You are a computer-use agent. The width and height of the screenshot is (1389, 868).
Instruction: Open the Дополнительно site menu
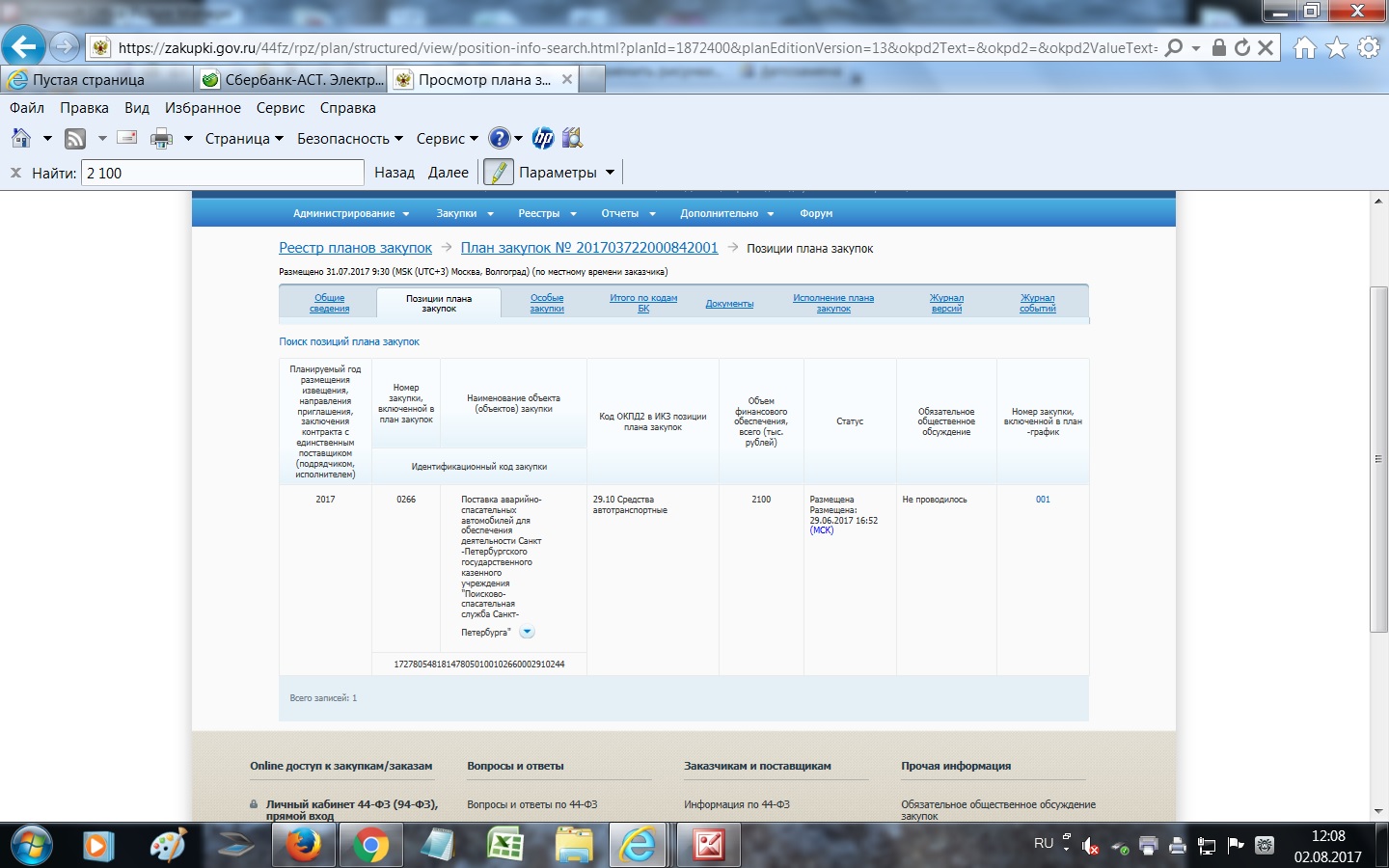coord(727,213)
